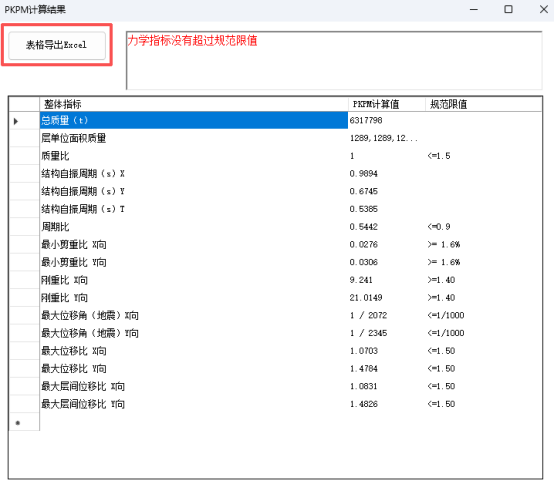Maximize the PKPM计算结果 window

pyautogui.click(x=508, y=9)
